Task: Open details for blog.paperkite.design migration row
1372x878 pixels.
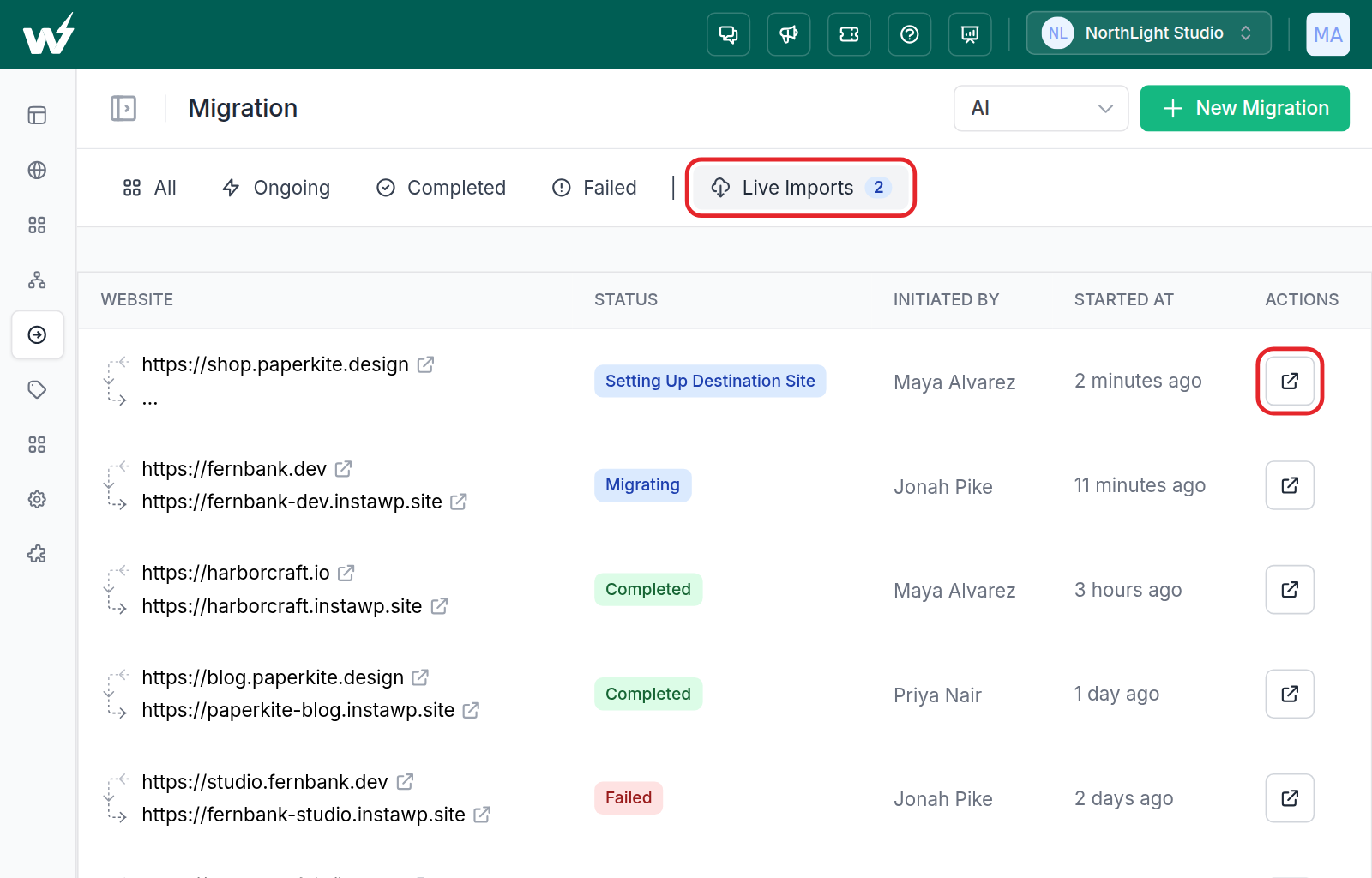Action: coord(1290,694)
